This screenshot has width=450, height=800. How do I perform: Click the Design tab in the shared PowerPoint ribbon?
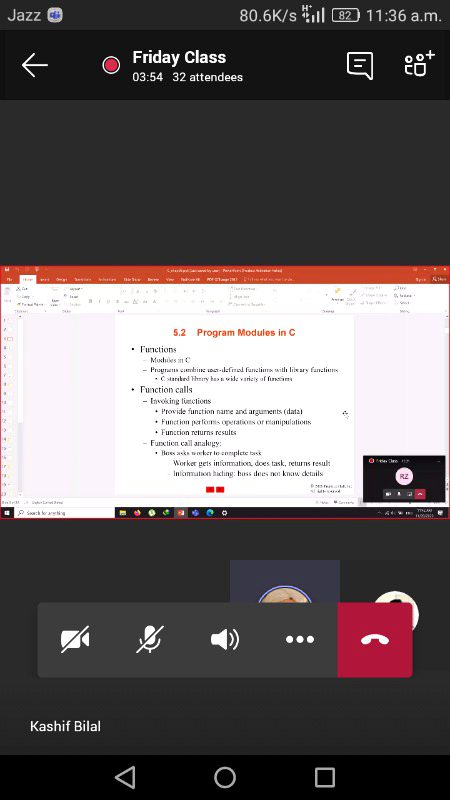[x=61, y=280]
